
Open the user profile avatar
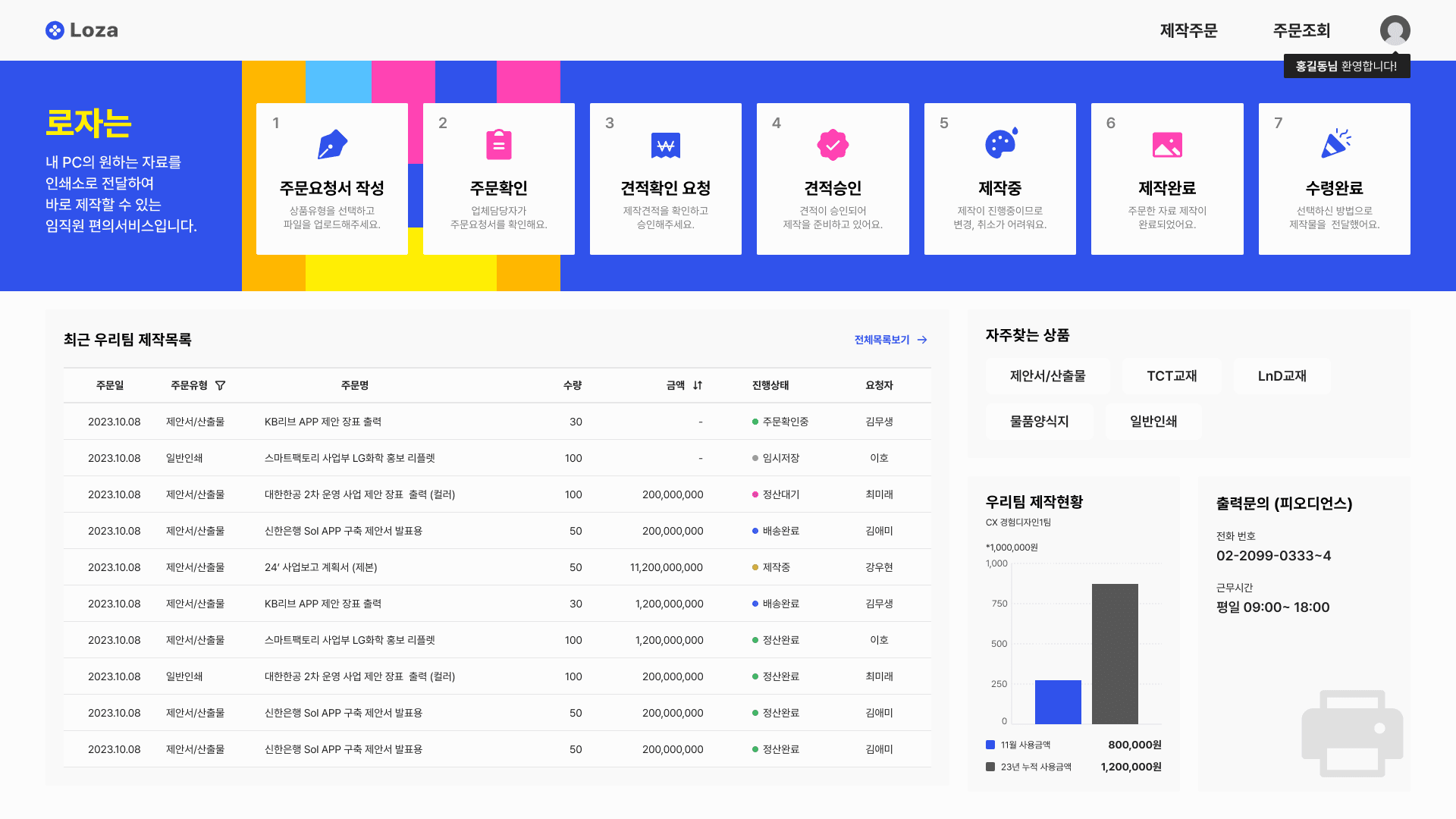1395,30
